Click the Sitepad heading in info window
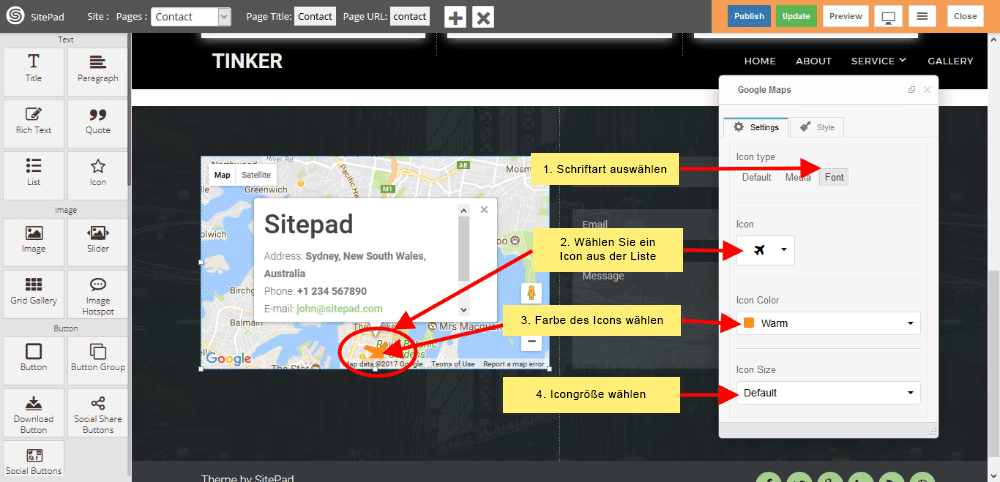 (308, 224)
